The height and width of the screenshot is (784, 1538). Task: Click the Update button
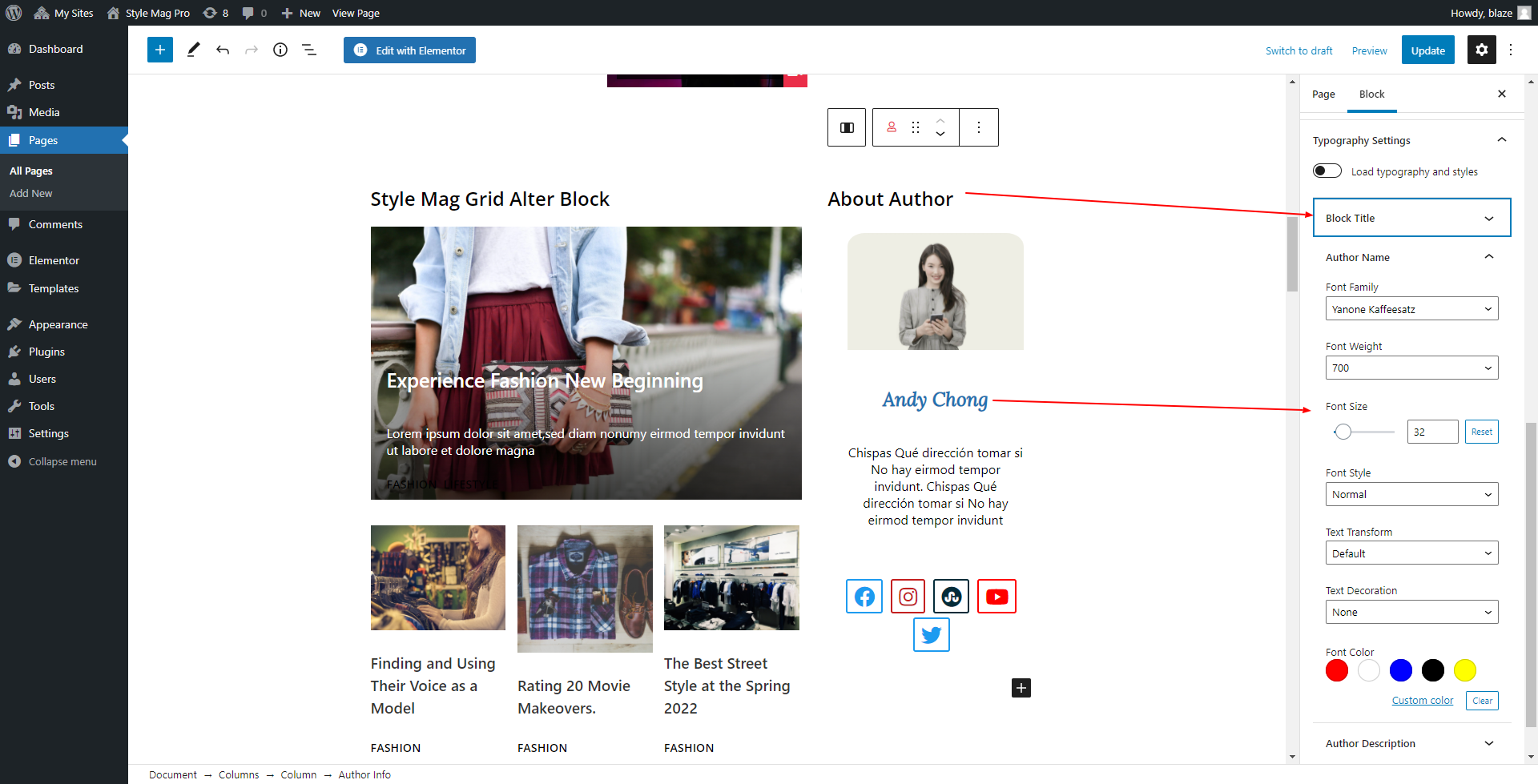[1427, 50]
